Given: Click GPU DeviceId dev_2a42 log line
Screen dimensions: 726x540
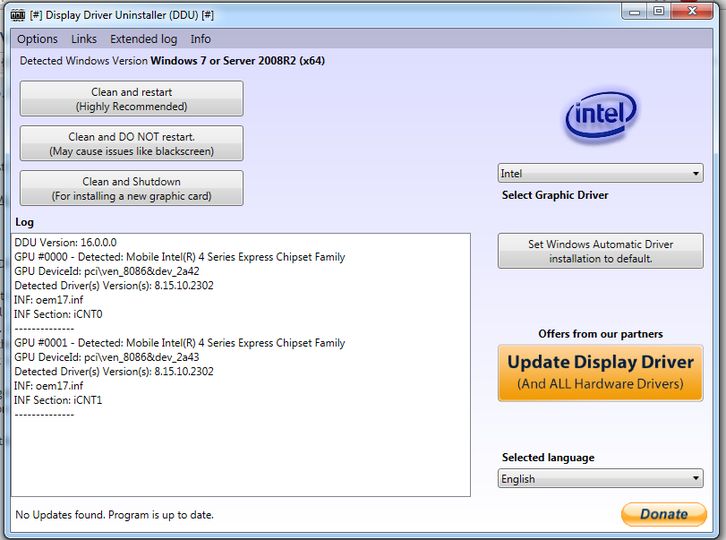Looking at the screenshot, I should tap(106, 271).
